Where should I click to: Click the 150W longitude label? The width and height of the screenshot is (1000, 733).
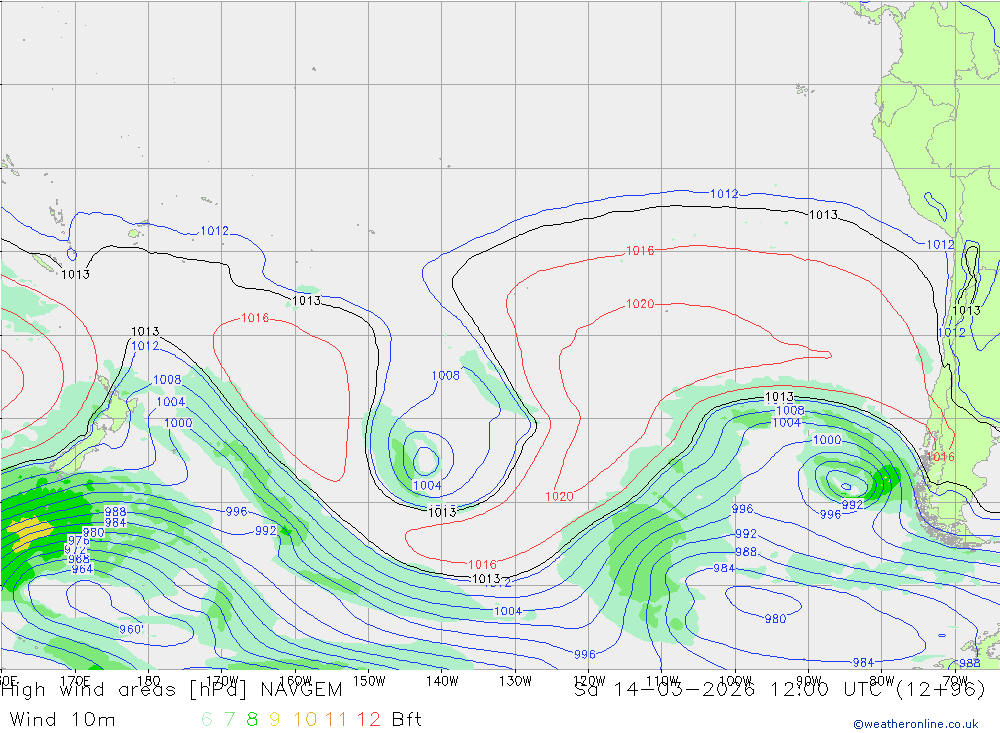(369, 681)
